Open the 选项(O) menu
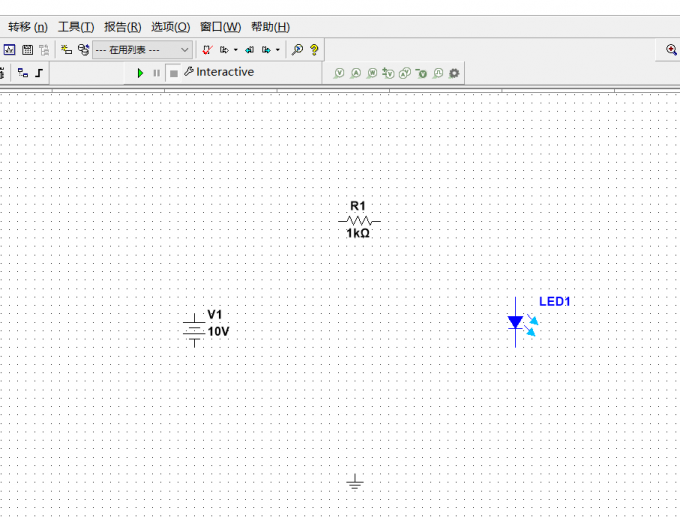 point(170,27)
